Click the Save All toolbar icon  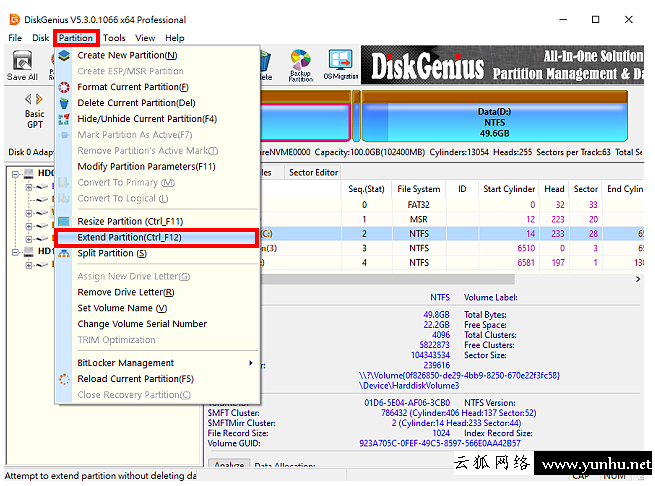pos(22,65)
